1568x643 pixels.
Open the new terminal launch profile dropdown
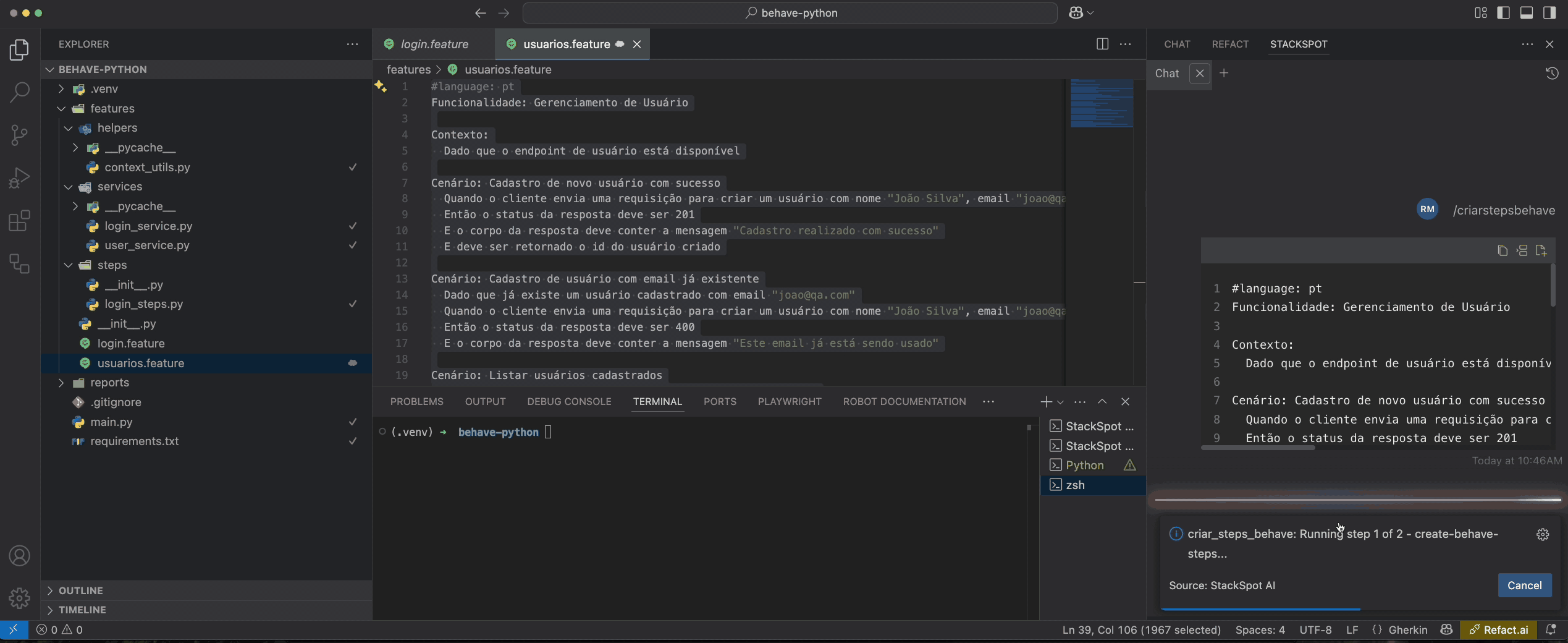pos(1061,402)
